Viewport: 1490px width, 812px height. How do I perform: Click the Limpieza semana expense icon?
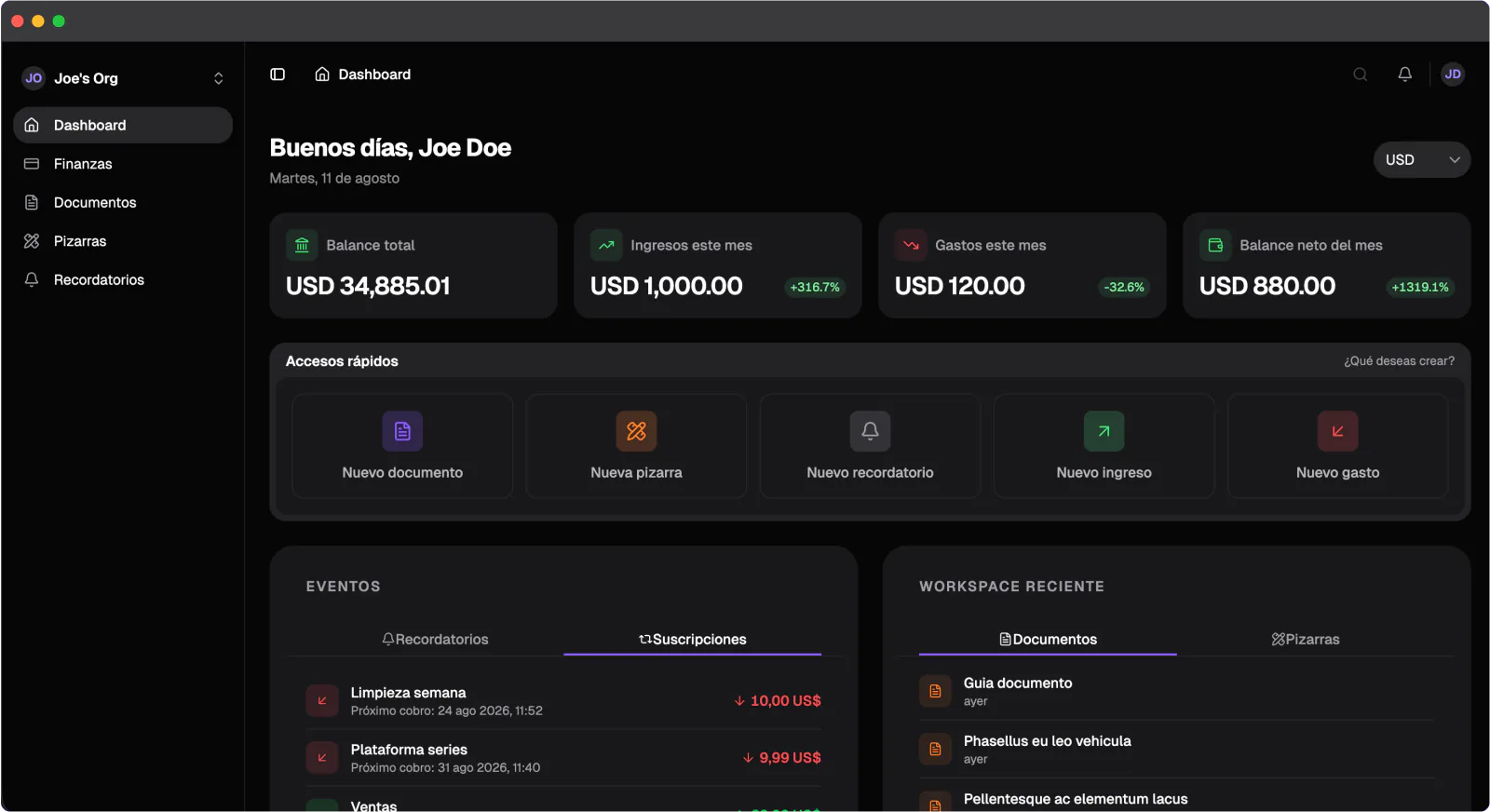(322, 700)
